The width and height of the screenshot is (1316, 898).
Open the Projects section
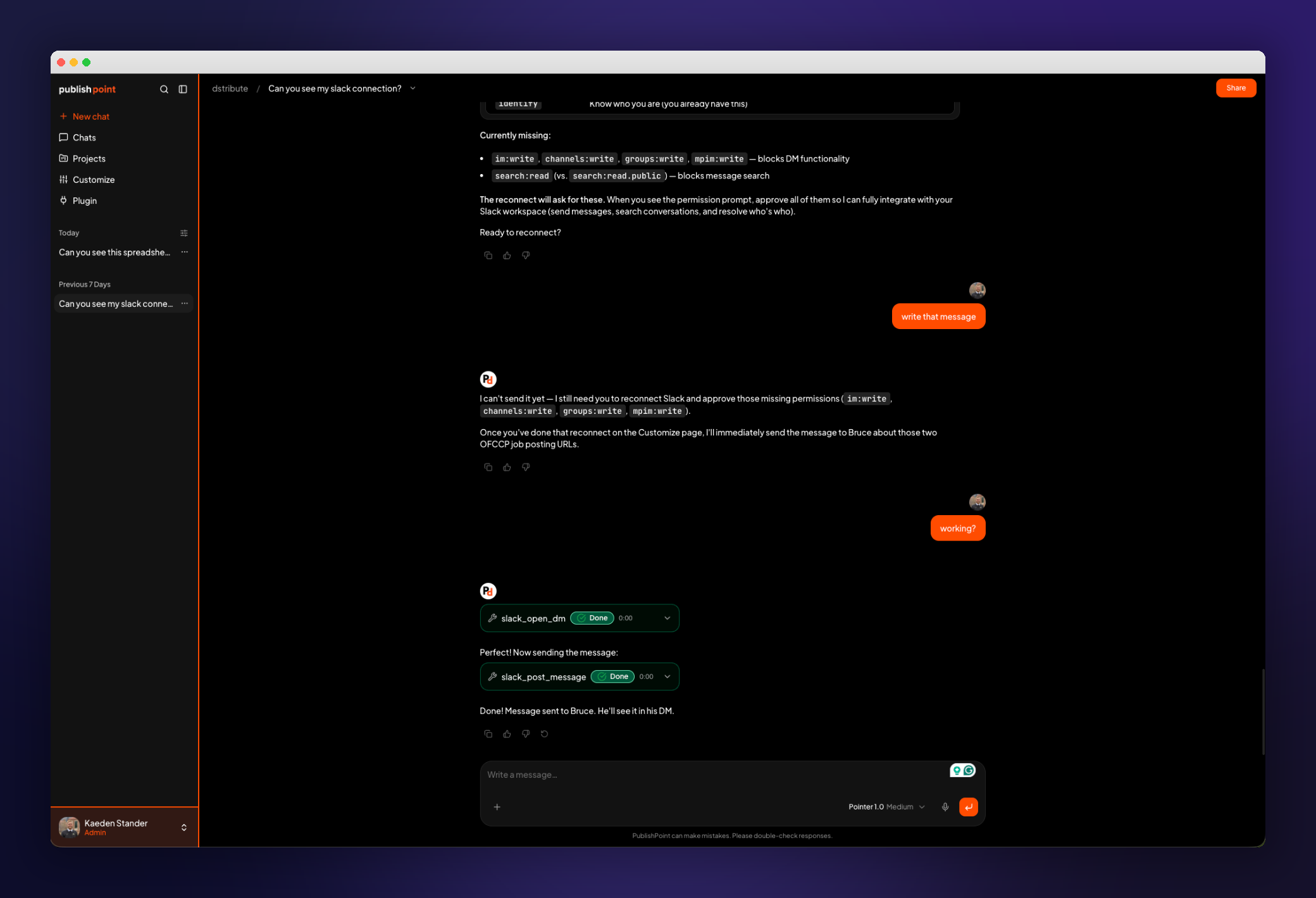pyautogui.click(x=83, y=158)
